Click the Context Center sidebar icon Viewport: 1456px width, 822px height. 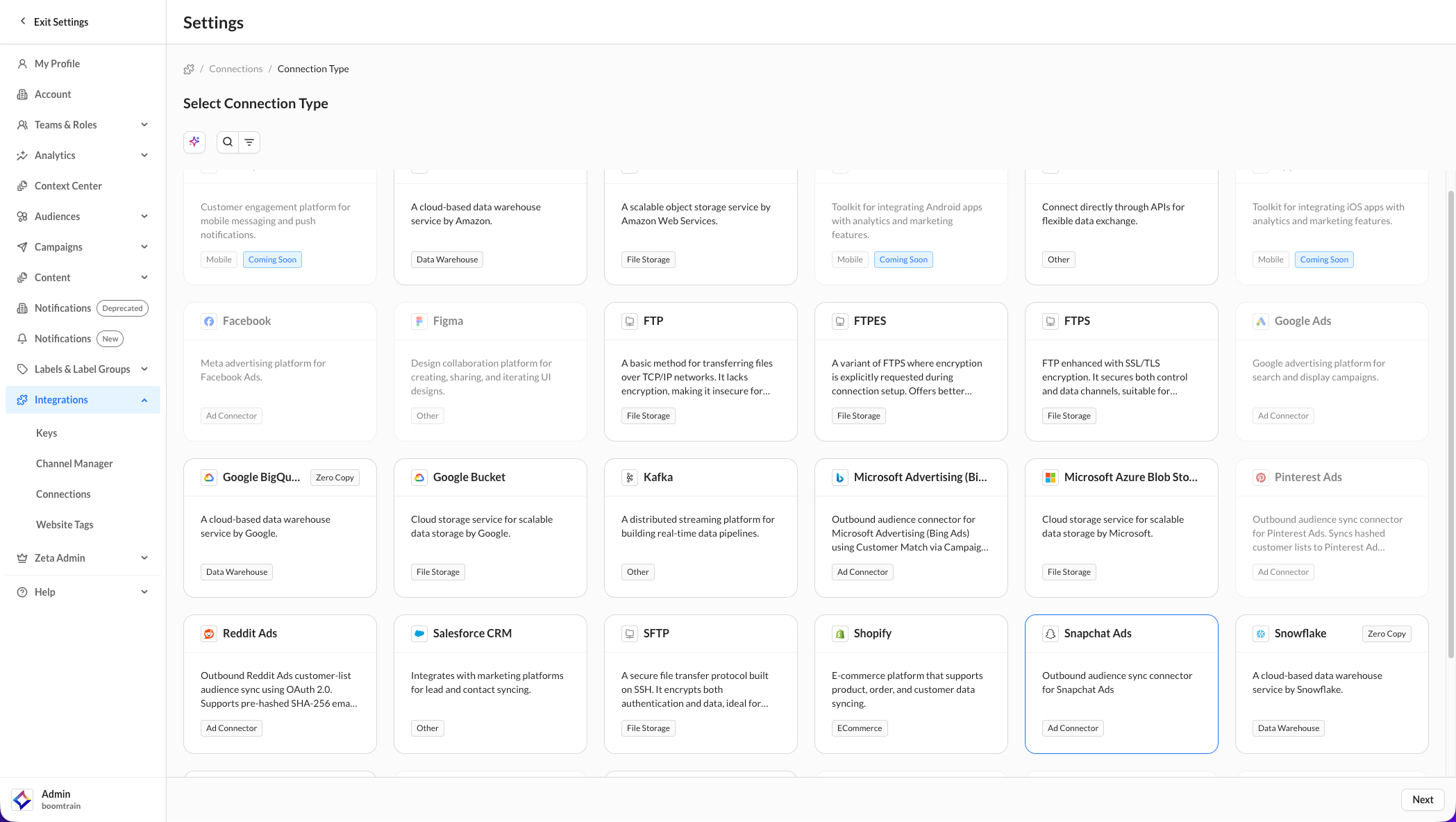click(22, 185)
